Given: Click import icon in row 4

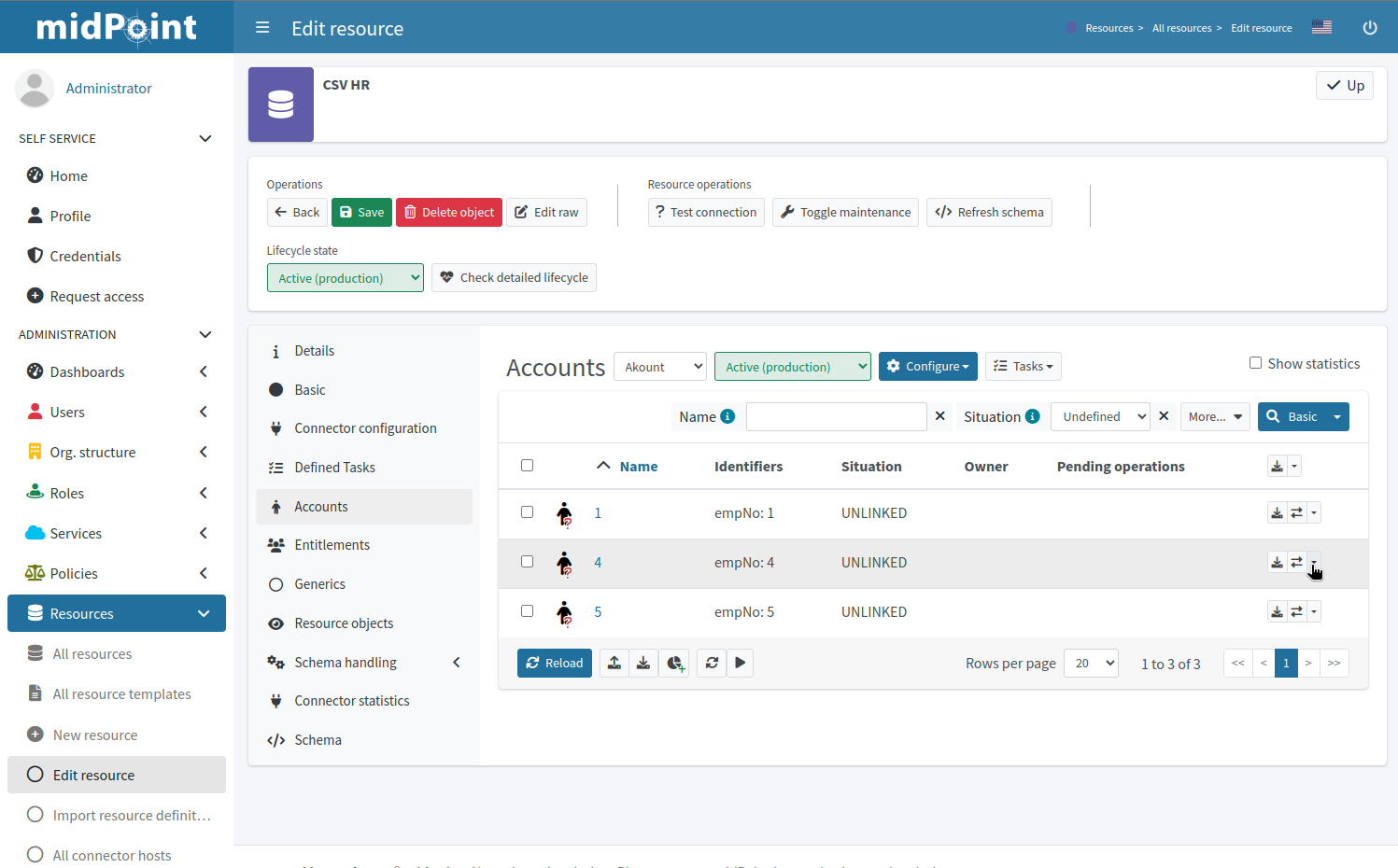Looking at the screenshot, I should pyautogui.click(x=1277, y=562).
